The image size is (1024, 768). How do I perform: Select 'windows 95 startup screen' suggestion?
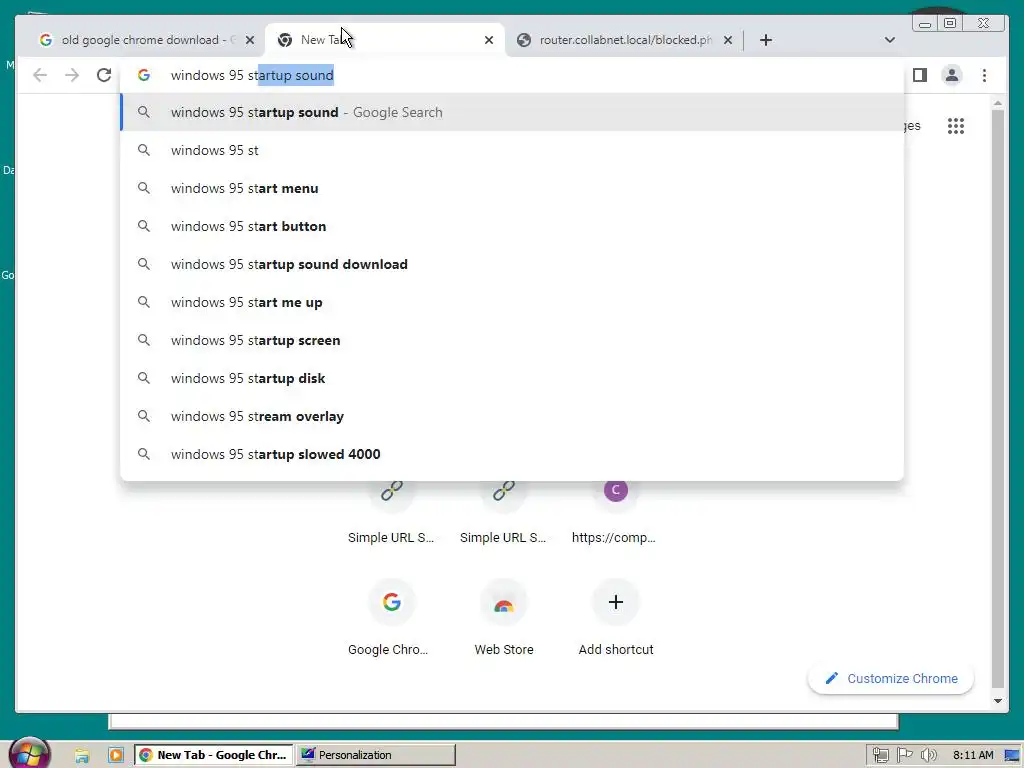[x=513, y=340]
